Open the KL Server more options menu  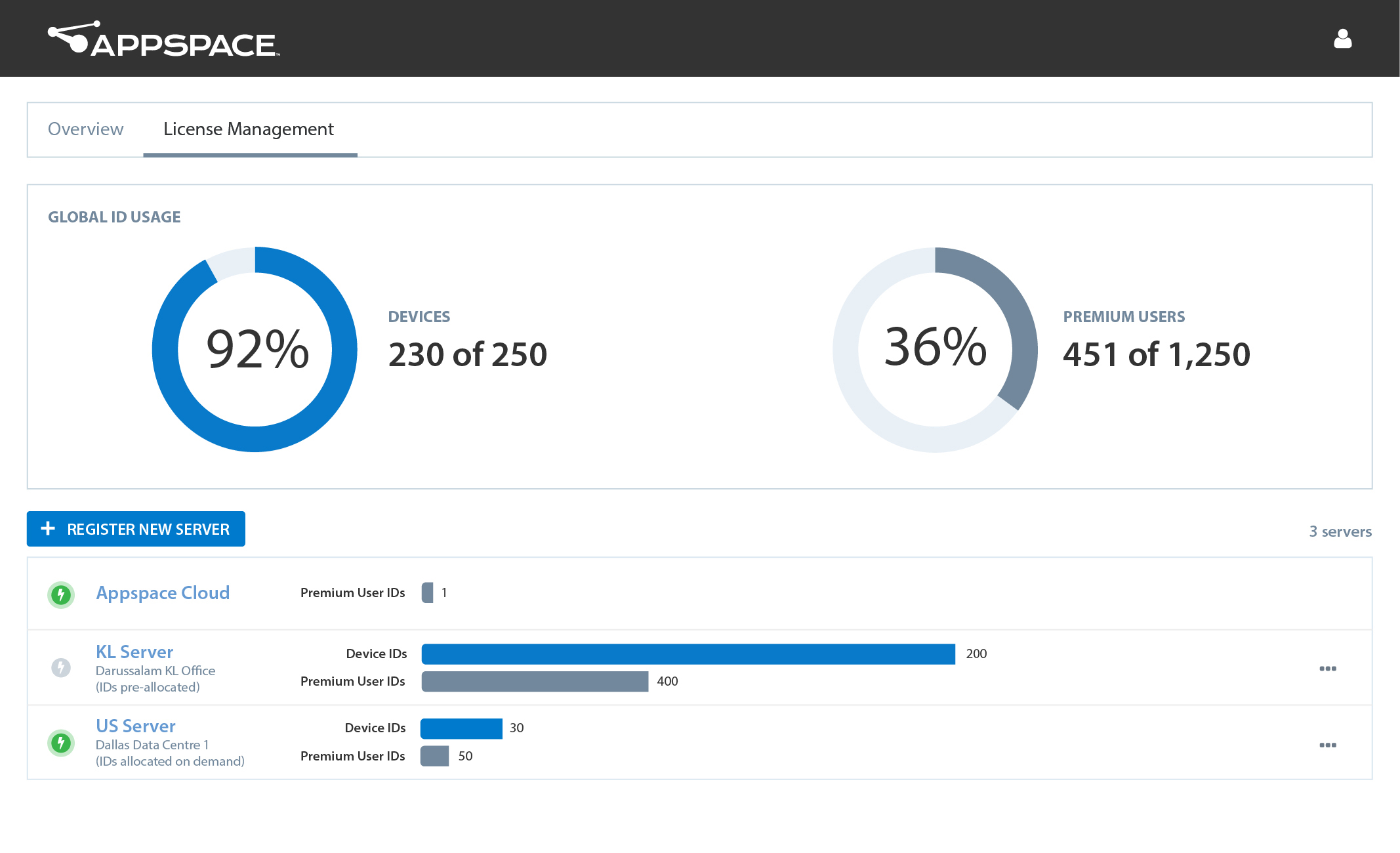pos(1328,669)
